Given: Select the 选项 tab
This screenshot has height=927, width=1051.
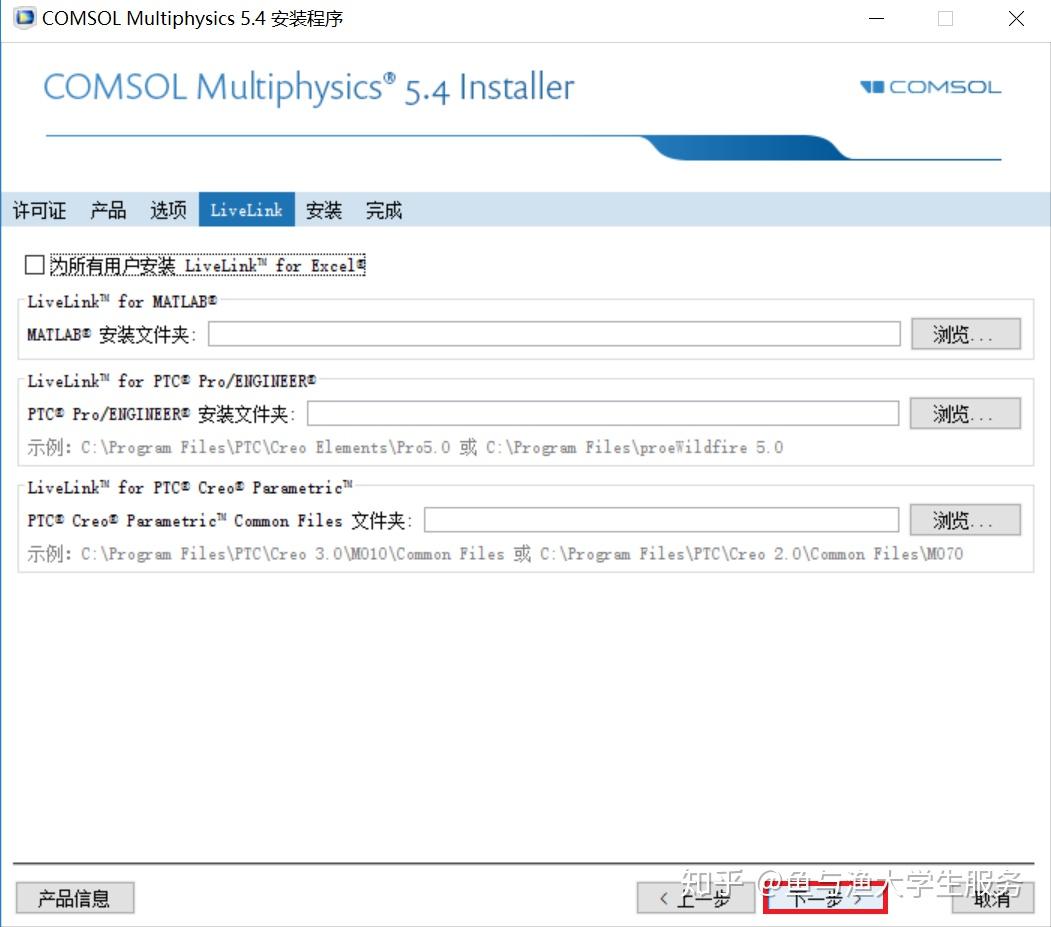Looking at the screenshot, I should (167, 210).
